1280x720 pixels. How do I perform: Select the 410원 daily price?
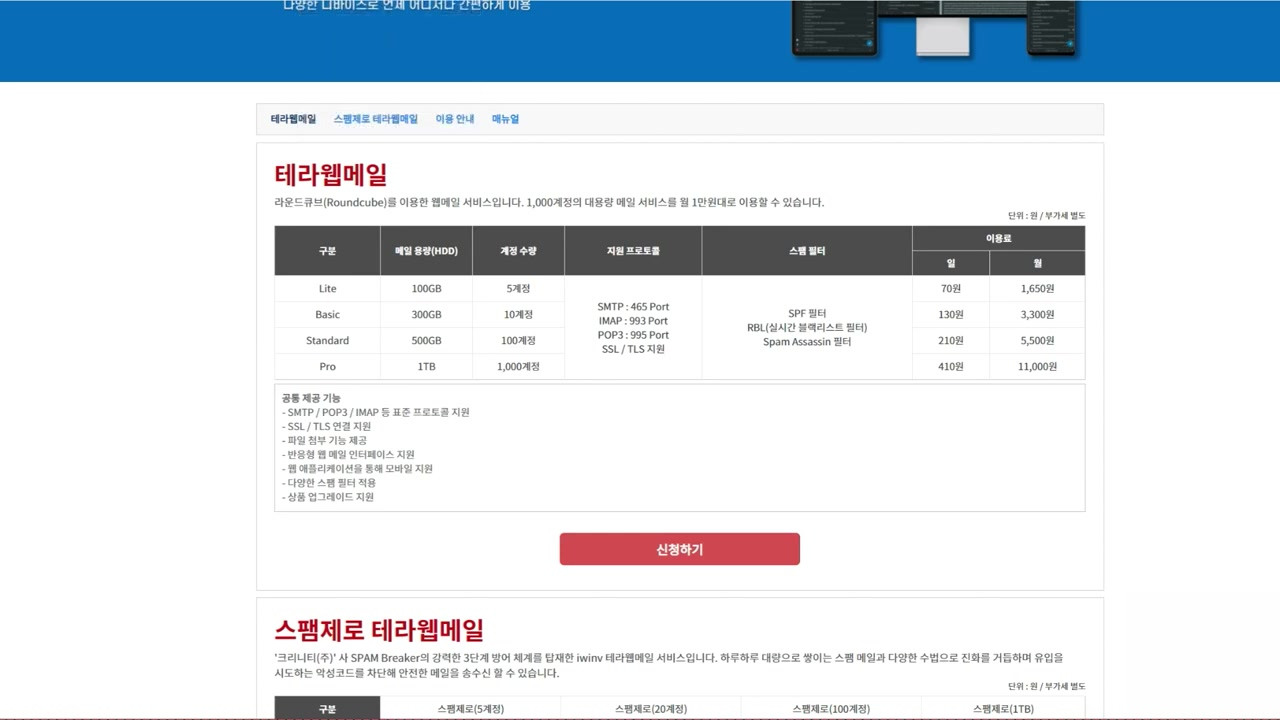(951, 367)
